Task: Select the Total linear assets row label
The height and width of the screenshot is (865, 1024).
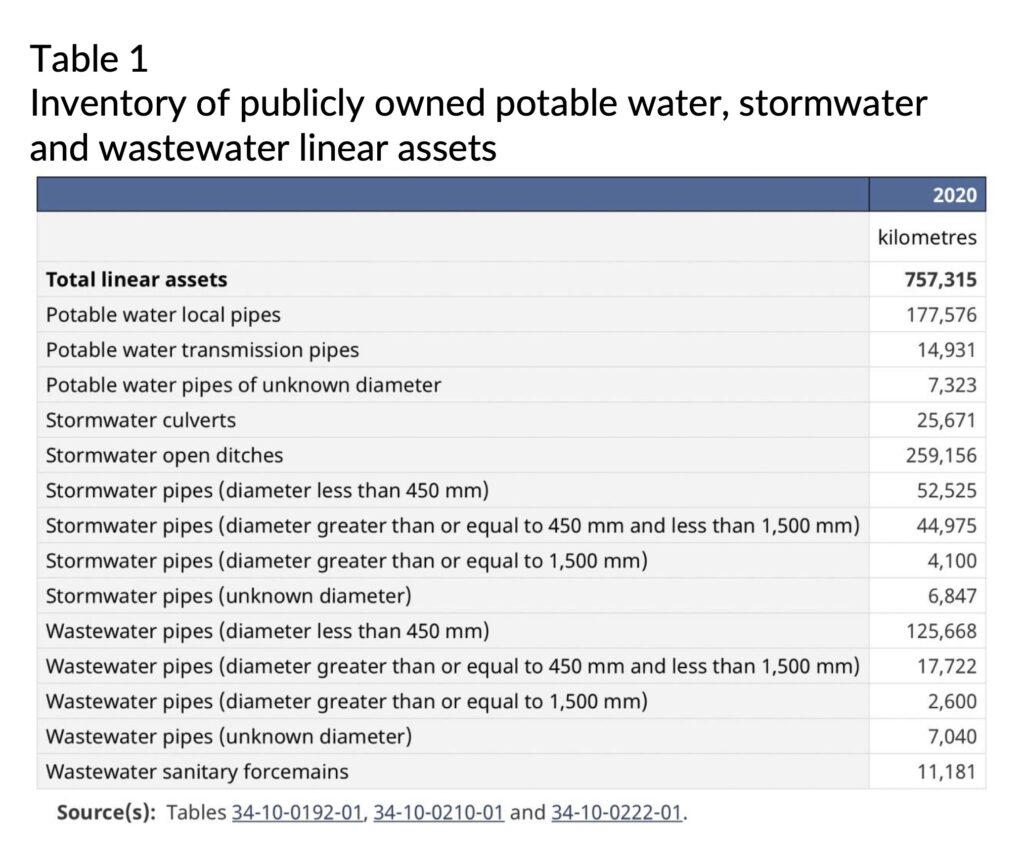Action: [136, 279]
